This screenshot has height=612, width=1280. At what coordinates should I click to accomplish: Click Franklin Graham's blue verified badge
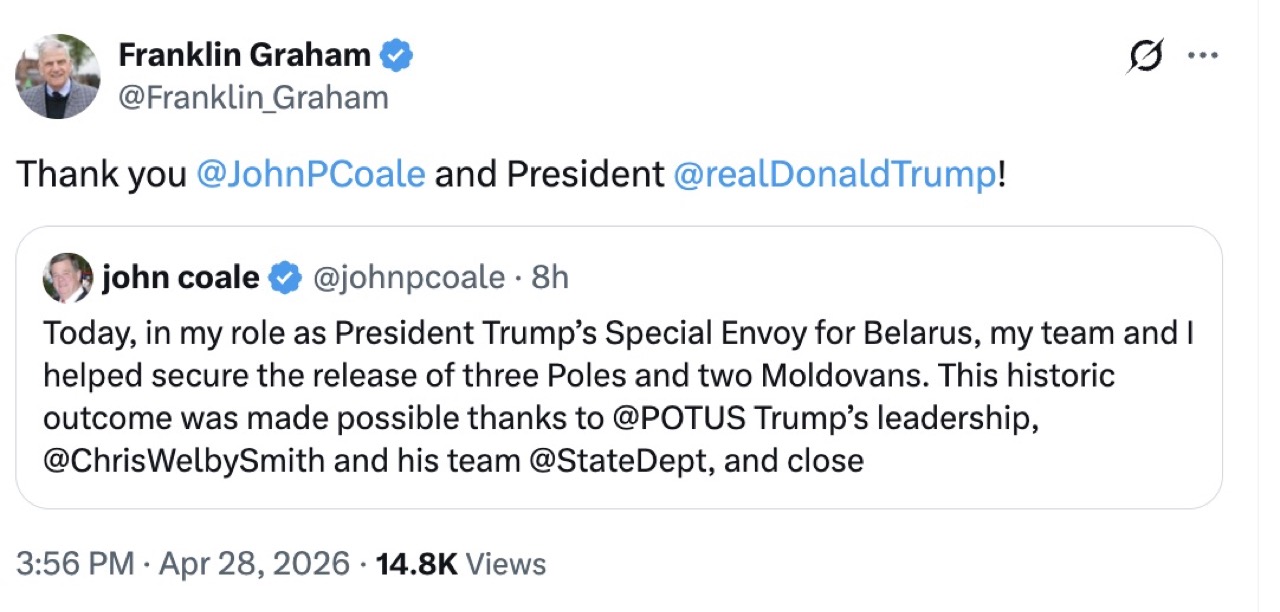pos(397,56)
